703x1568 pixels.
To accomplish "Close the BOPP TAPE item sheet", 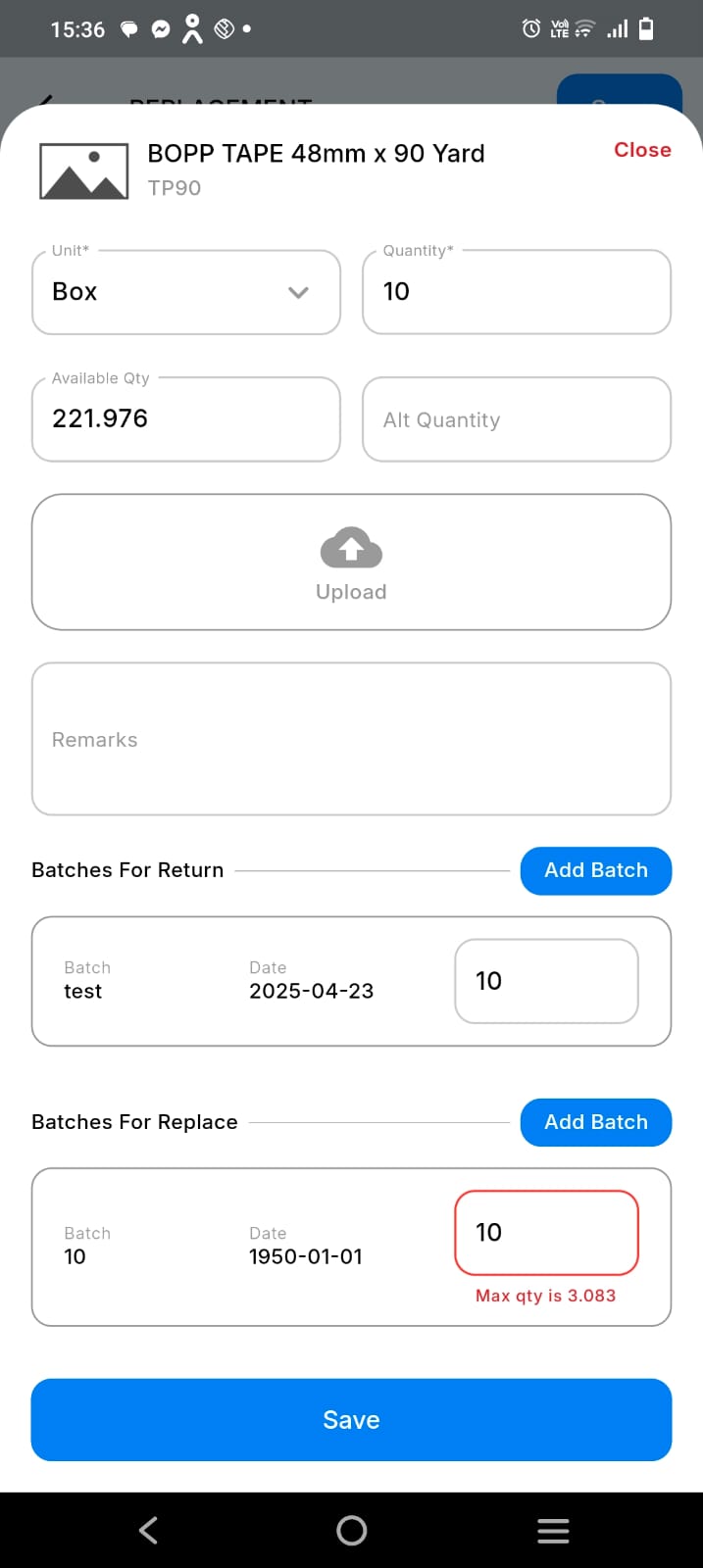I will 642,150.
